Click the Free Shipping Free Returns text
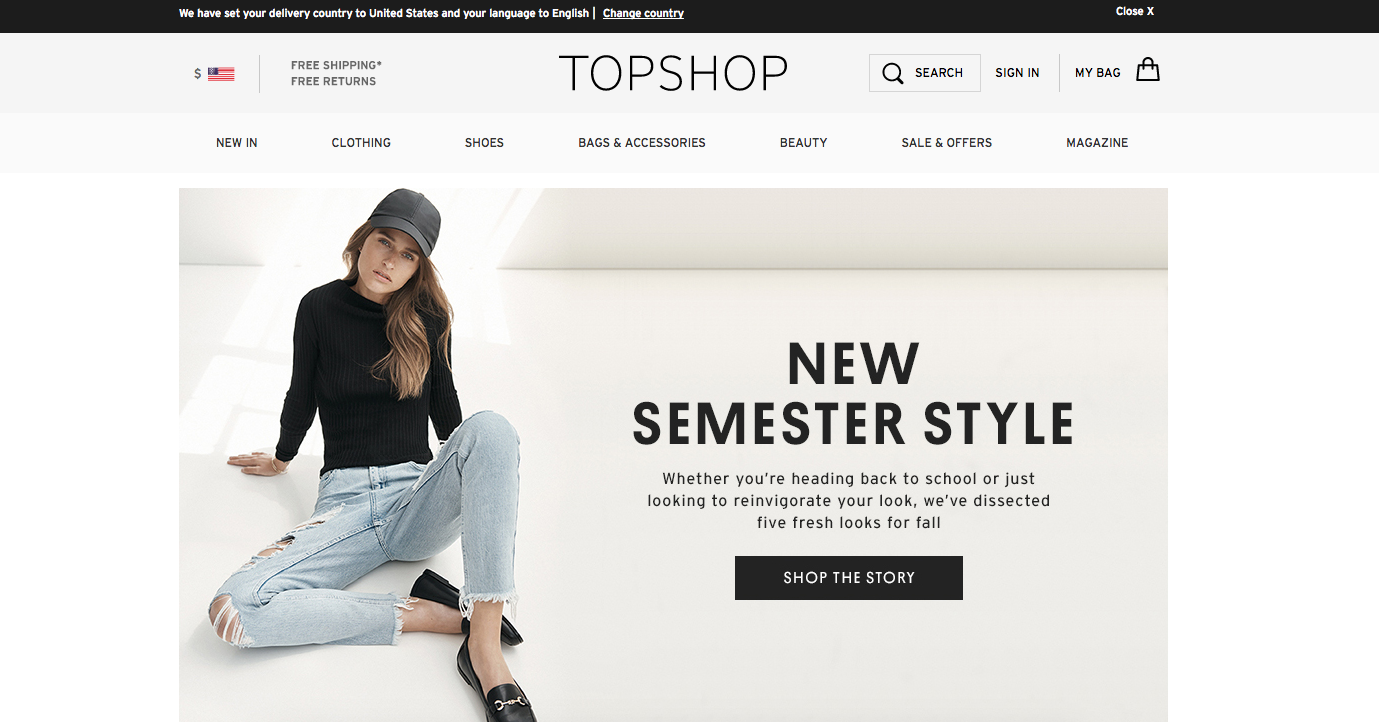Image resolution: width=1379 pixels, height=722 pixels. (337, 73)
